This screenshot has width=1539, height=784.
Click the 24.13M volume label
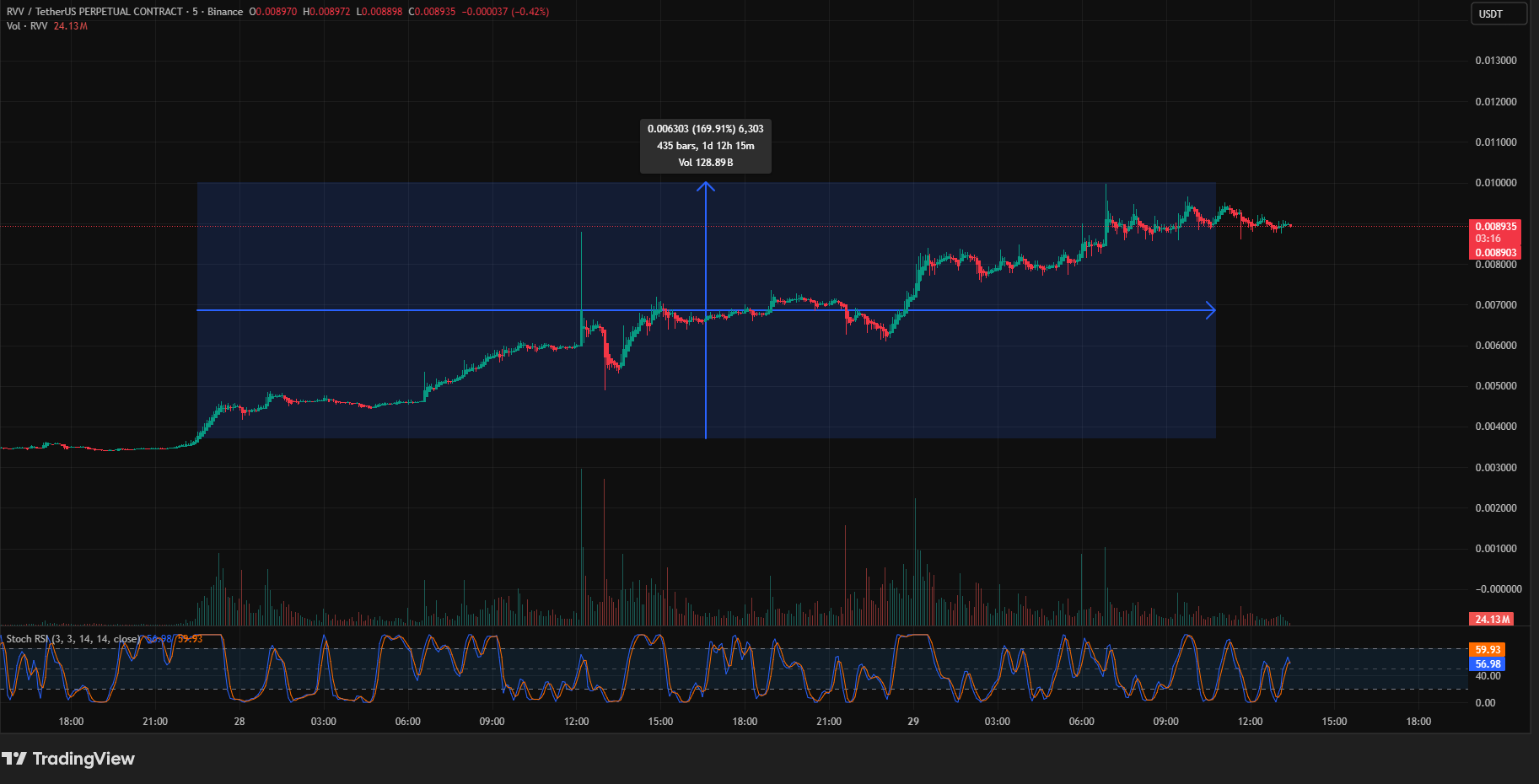[1491, 618]
